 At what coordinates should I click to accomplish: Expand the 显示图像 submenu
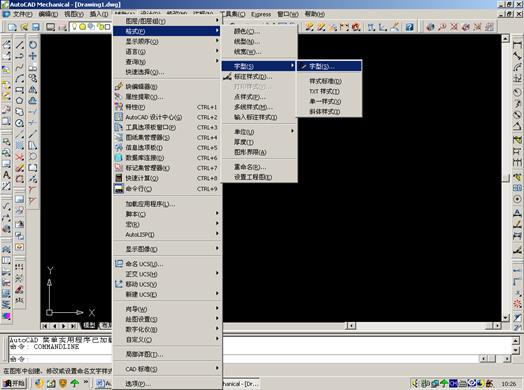167,249
